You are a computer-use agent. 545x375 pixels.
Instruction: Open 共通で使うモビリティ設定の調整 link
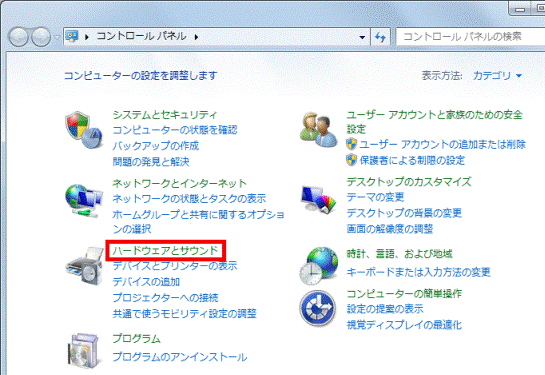point(185,313)
